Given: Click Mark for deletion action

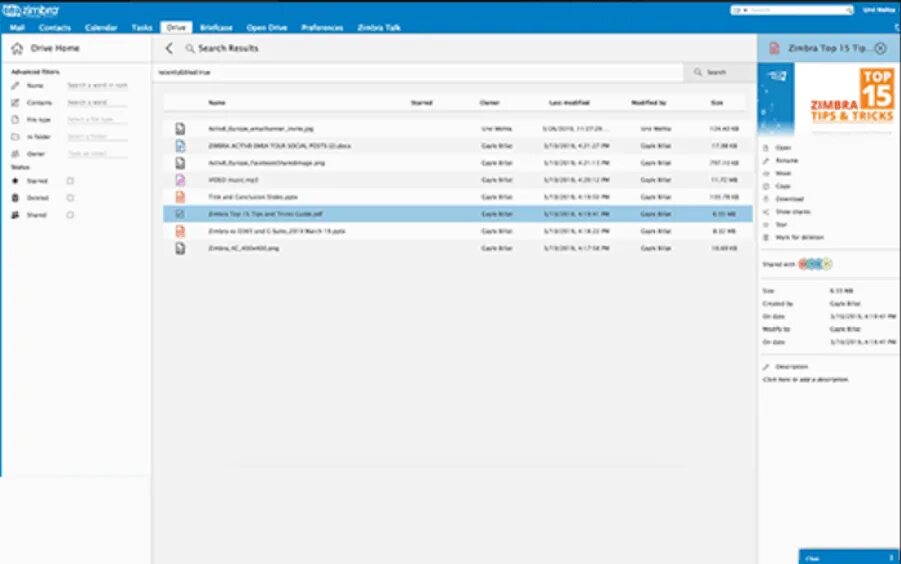Looking at the screenshot, I should (x=799, y=237).
